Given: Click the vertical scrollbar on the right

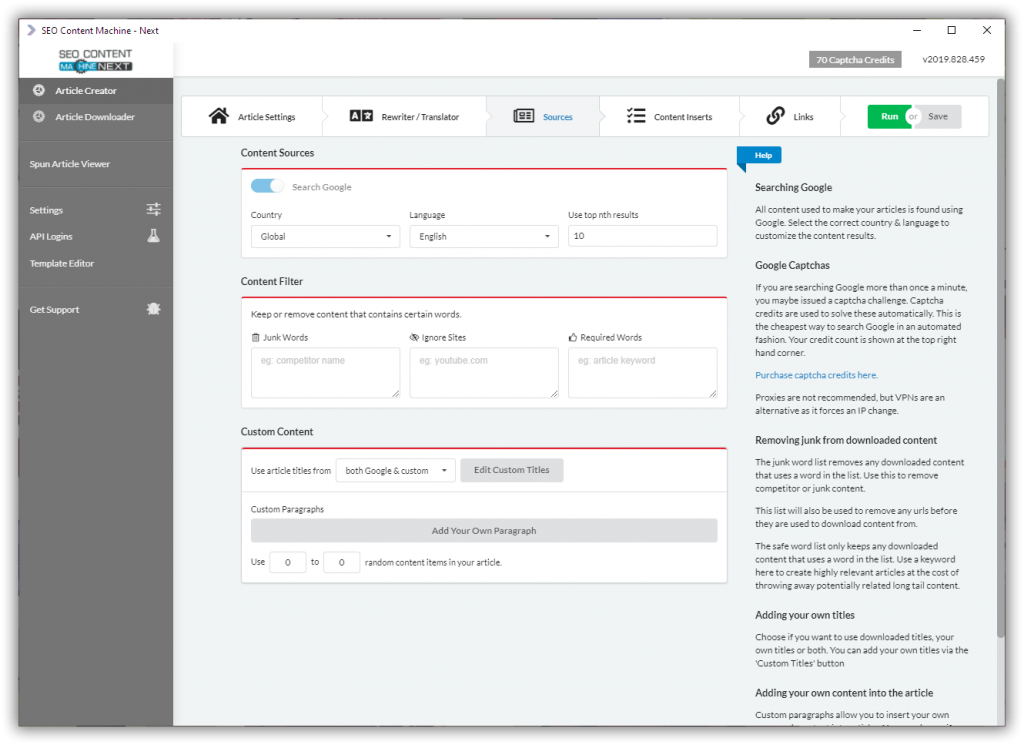Looking at the screenshot, I should click(x=1000, y=357).
